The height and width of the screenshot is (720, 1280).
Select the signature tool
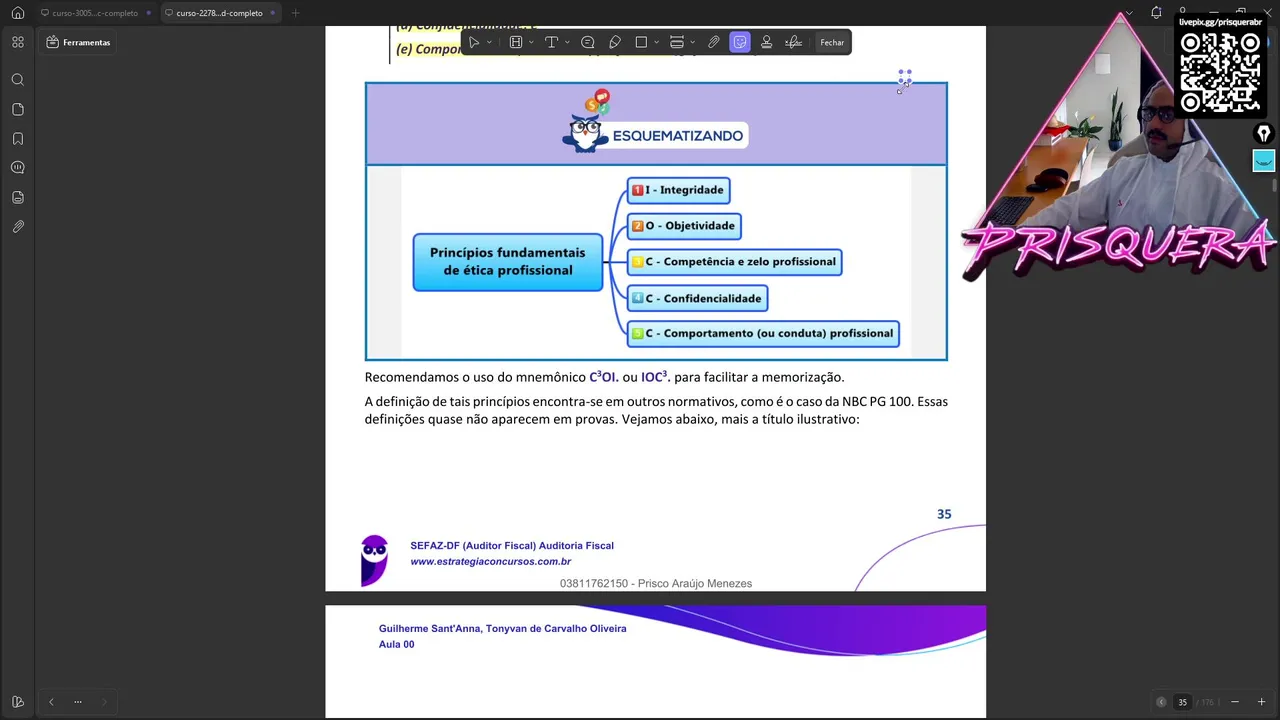[x=794, y=42]
